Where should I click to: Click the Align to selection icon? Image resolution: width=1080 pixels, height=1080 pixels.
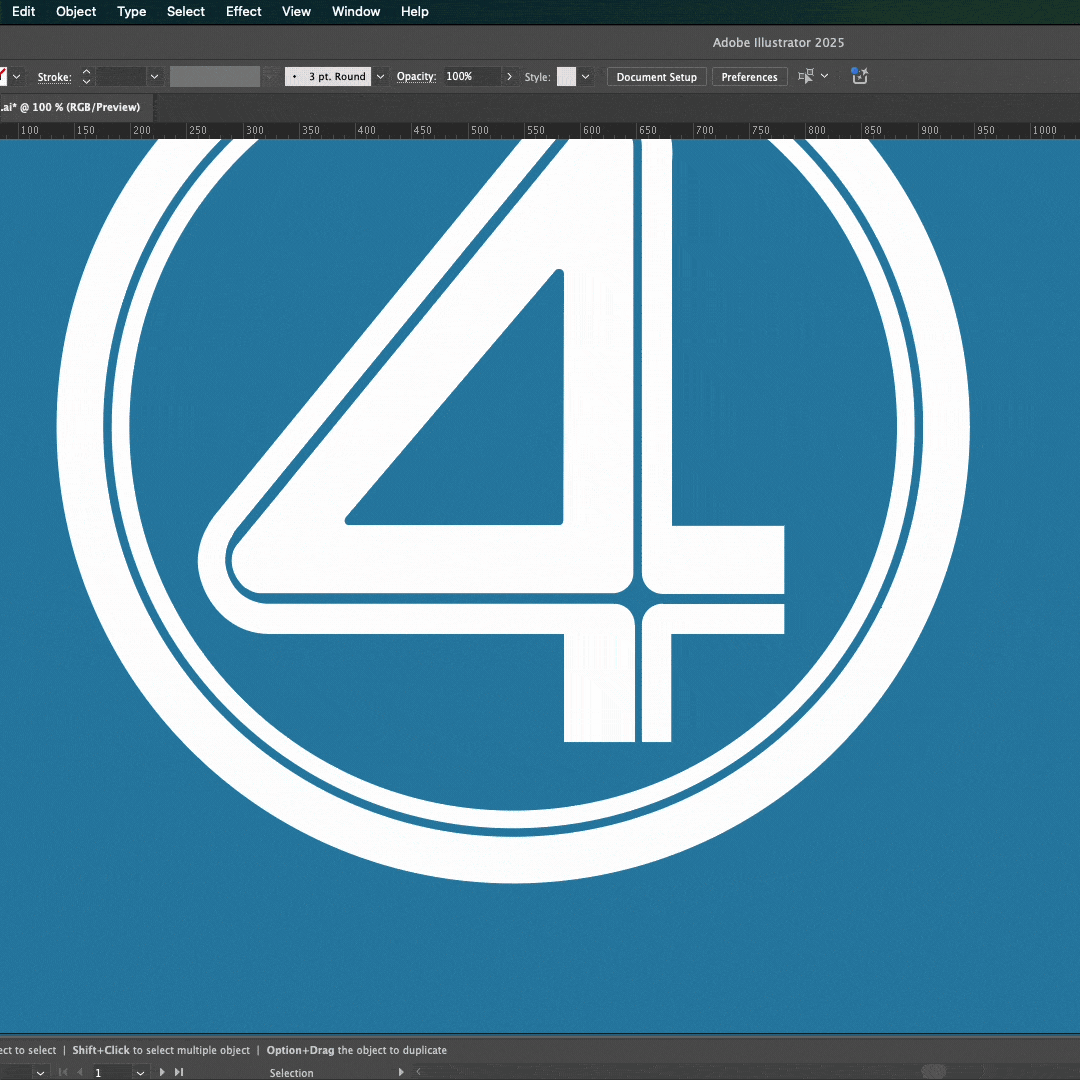805,76
